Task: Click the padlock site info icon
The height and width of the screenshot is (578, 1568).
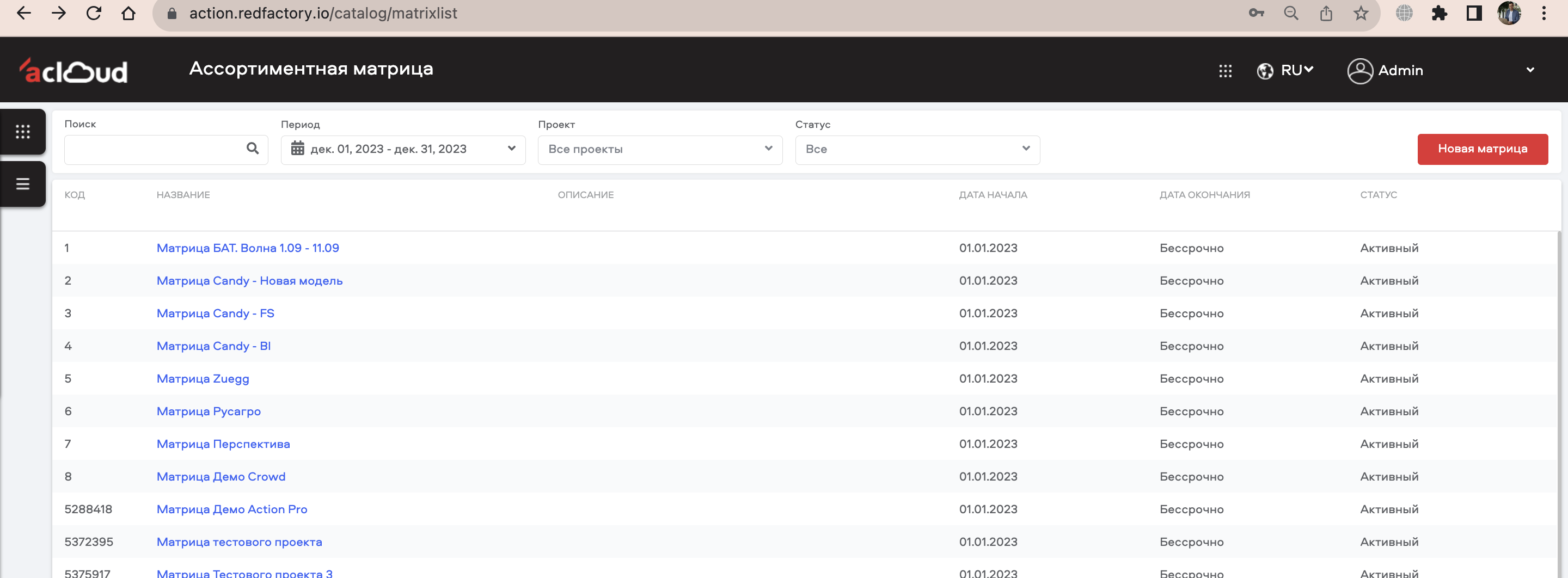Action: pos(171,14)
